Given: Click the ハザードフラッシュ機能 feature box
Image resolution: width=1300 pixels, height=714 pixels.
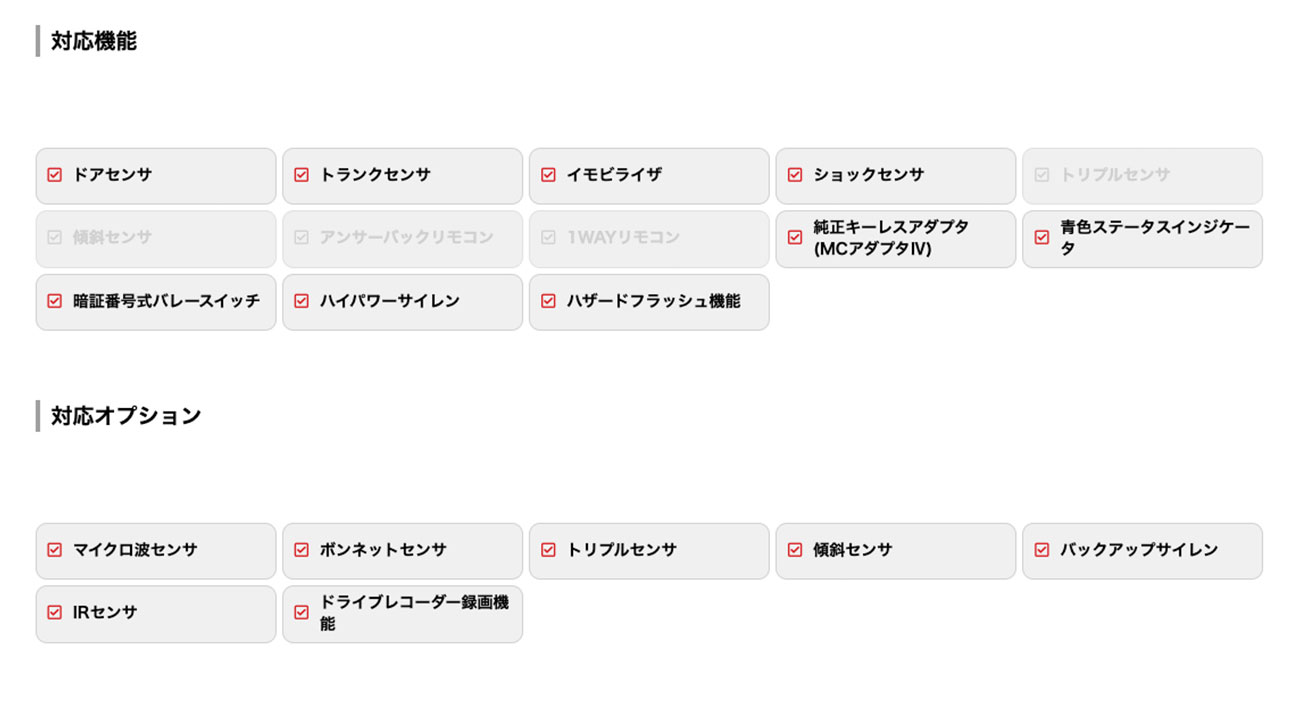Looking at the screenshot, I should point(649,302).
